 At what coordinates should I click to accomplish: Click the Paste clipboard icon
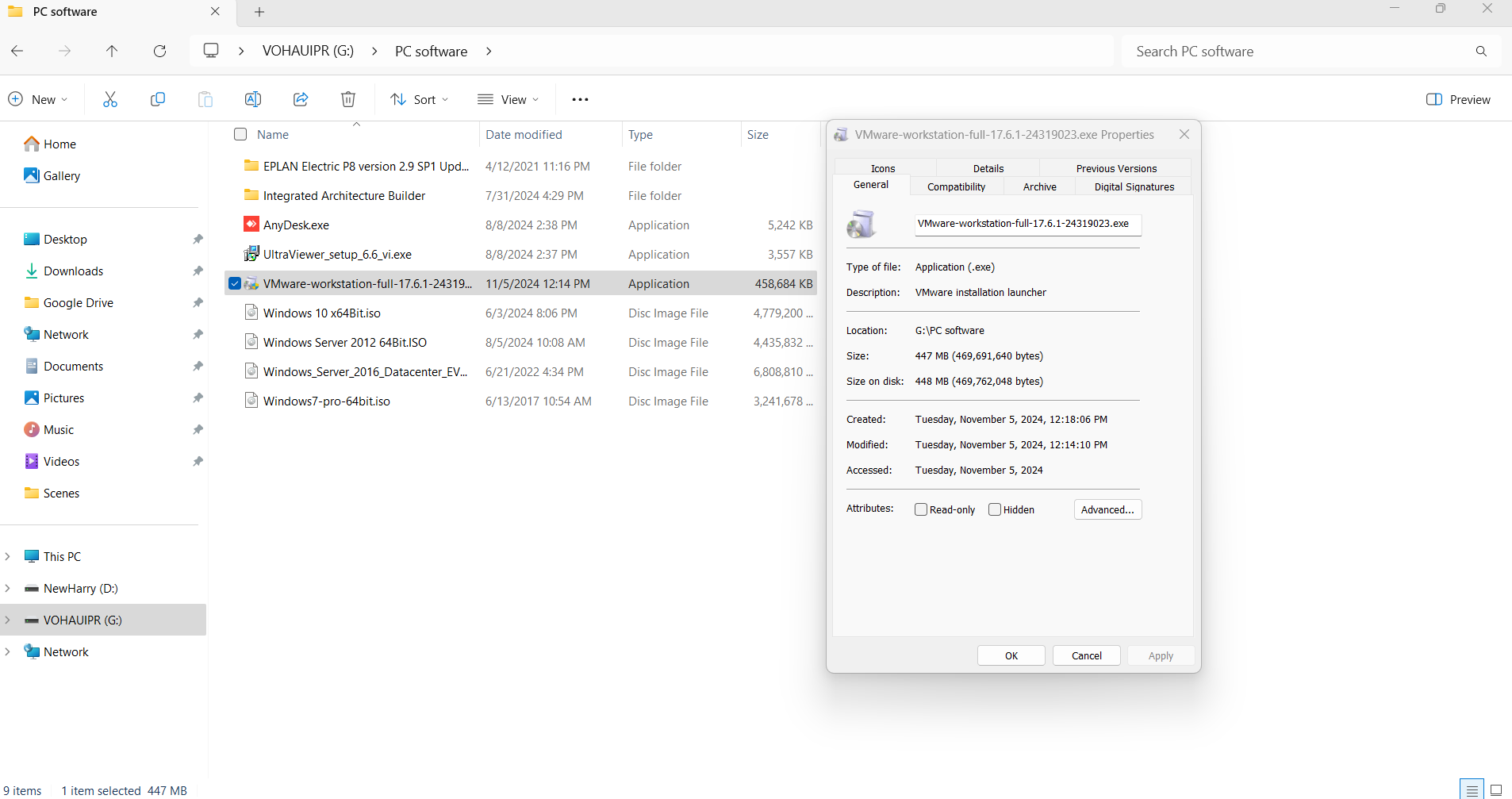(x=205, y=99)
